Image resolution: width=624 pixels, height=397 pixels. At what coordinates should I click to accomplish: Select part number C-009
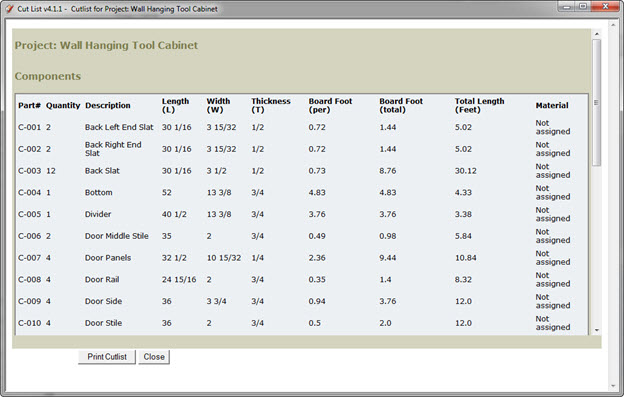pos(29,301)
